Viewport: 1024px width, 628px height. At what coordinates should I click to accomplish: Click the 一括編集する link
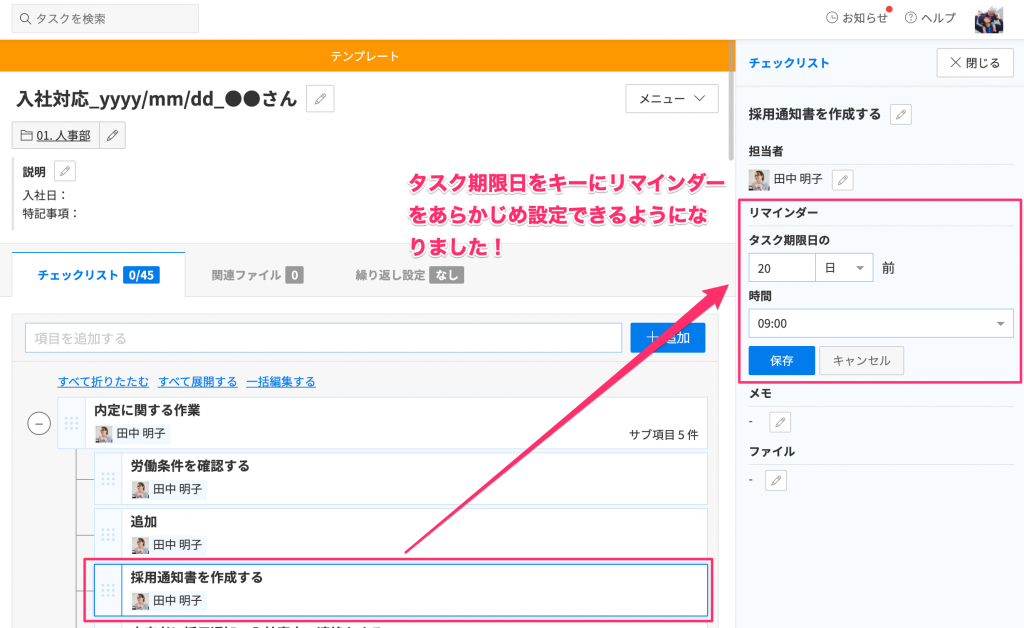281,381
